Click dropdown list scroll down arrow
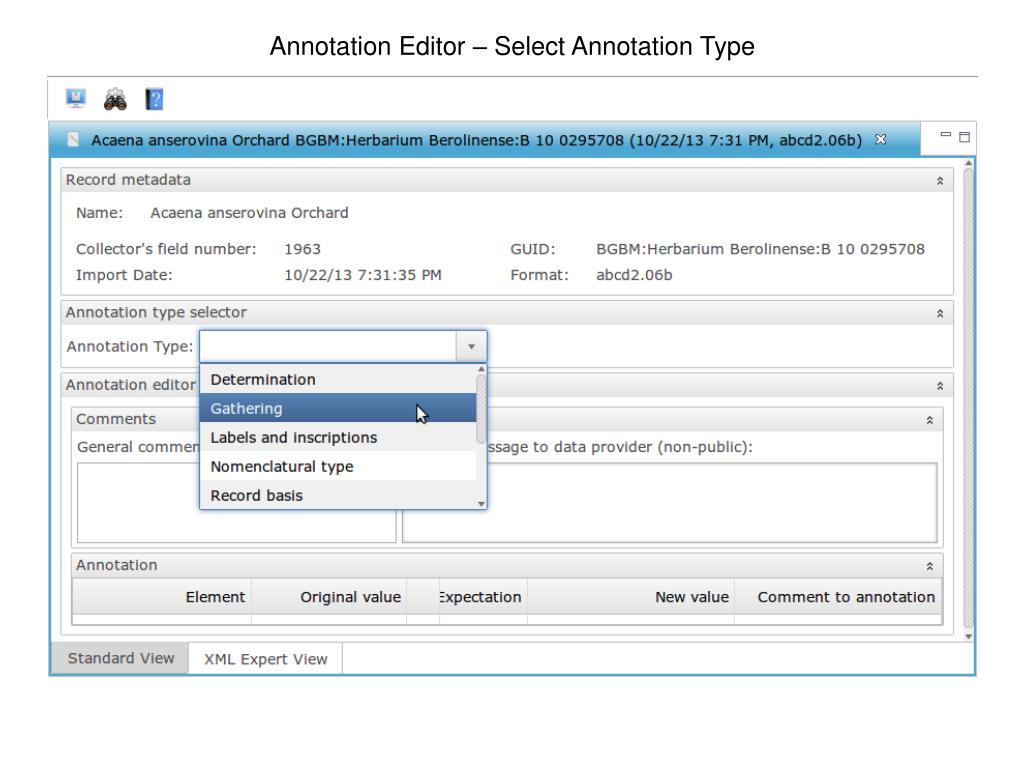The width and height of the screenshot is (1024, 768). [x=481, y=504]
